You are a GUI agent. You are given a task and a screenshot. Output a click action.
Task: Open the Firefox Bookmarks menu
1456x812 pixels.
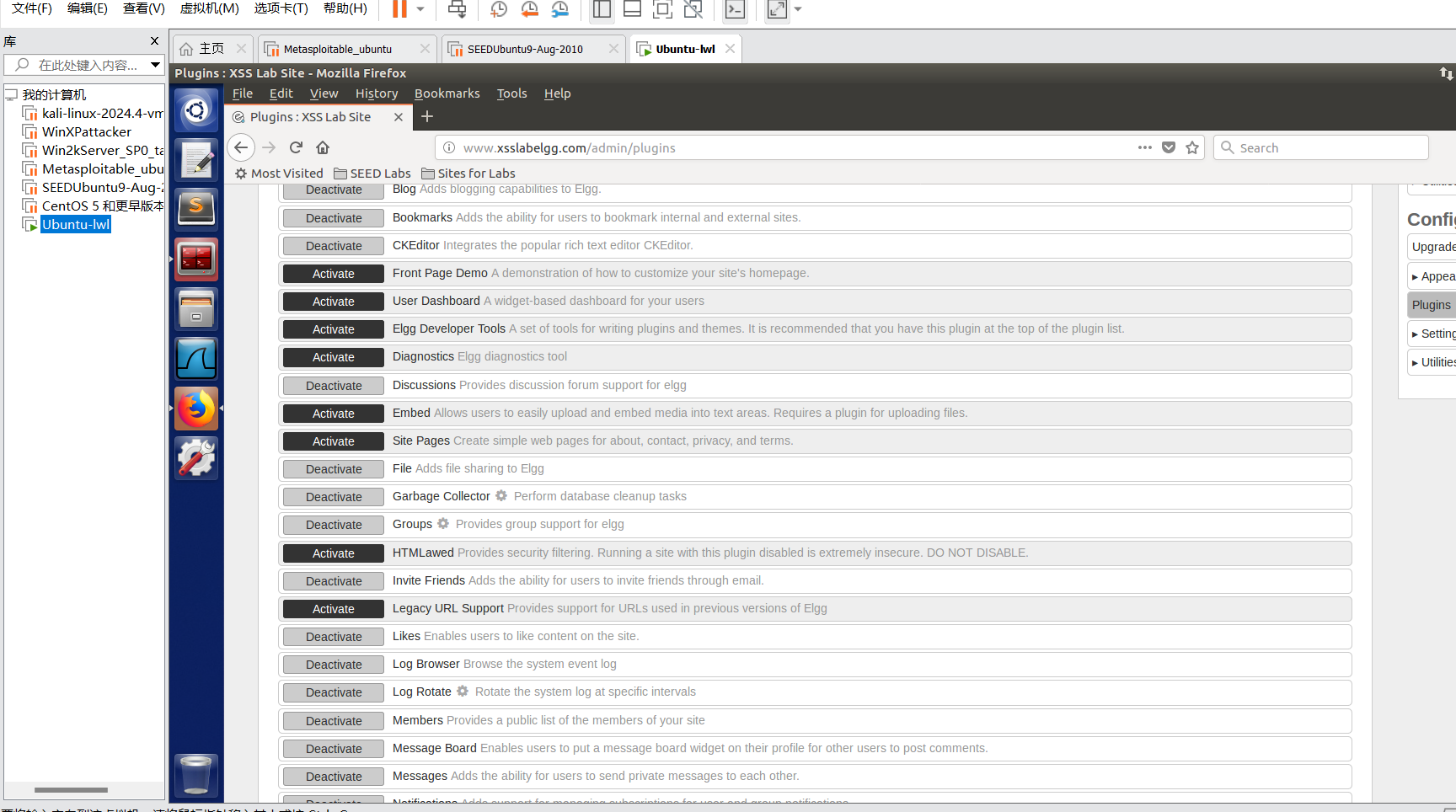pyautogui.click(x=447, y=93)
